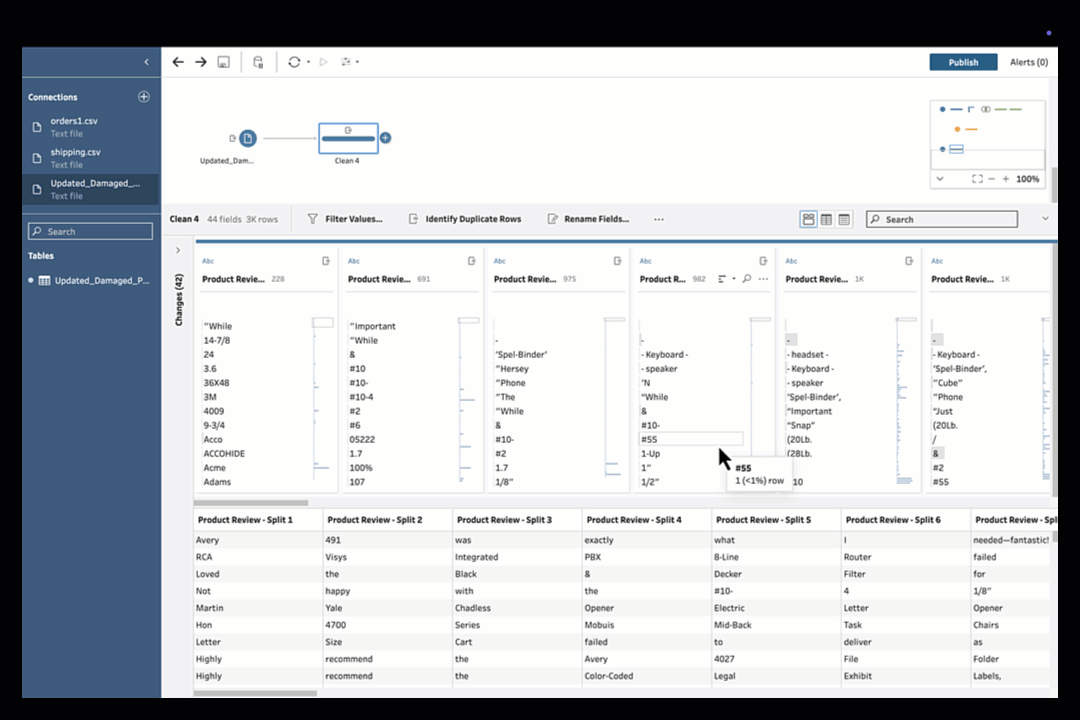This screenshot has height=720, width=1080.
Task: Collapse the left connections pane
Action: point(146,62)
